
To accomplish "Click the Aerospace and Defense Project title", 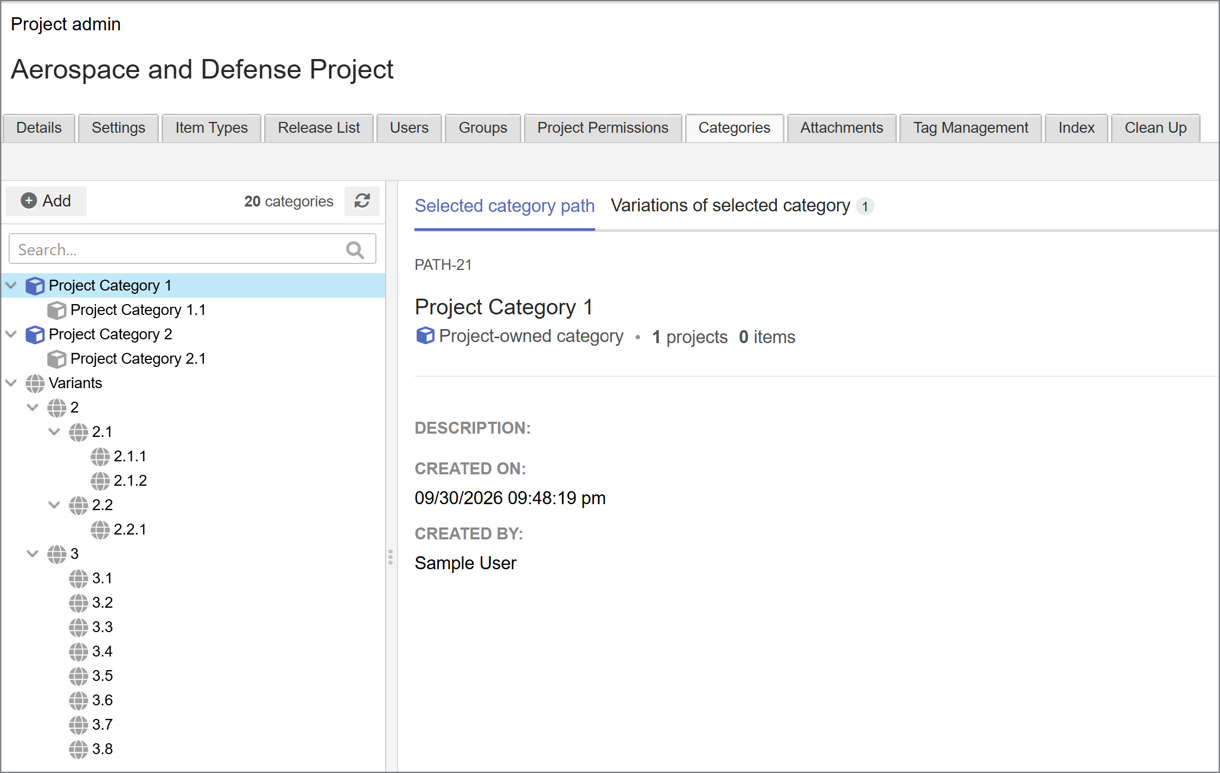I will coord(202,69).
